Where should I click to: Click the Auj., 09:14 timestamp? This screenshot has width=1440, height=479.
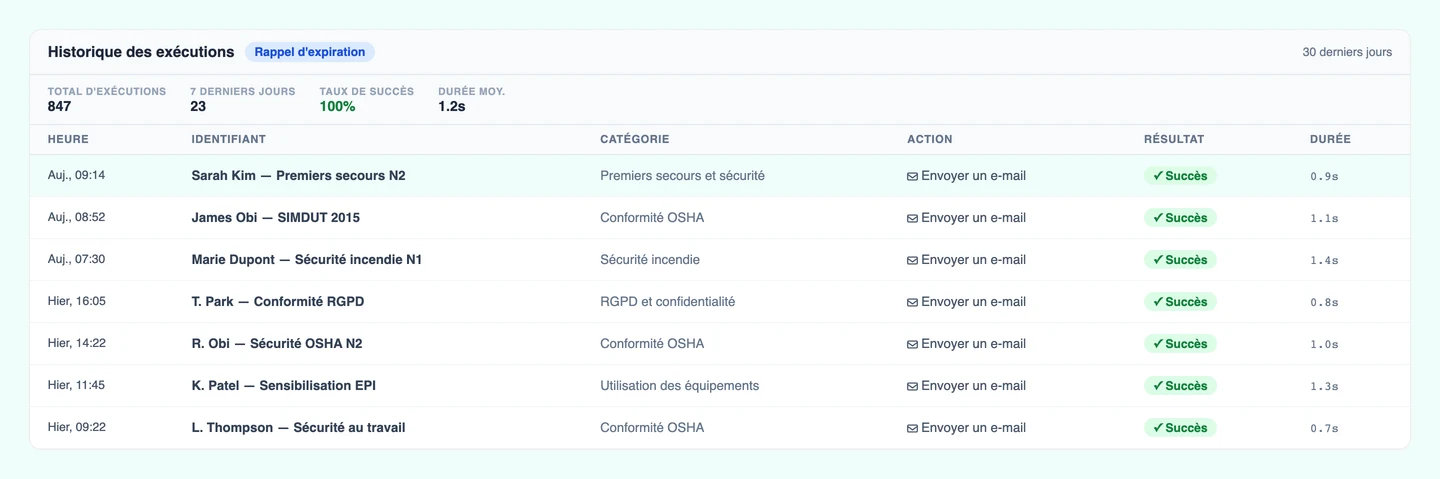tap(76, 176)
